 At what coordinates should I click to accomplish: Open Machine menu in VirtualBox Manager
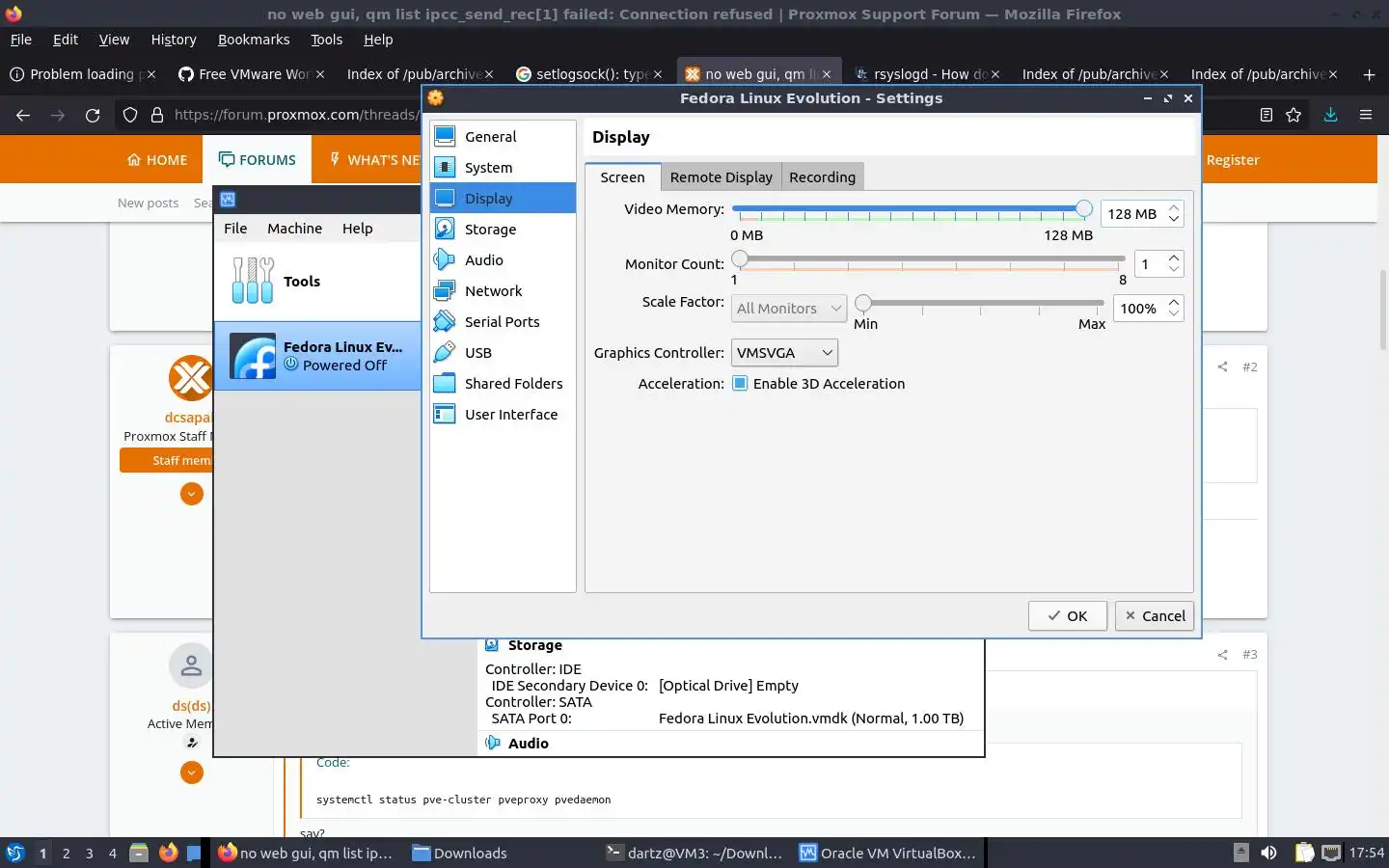[x=294, y=229]
